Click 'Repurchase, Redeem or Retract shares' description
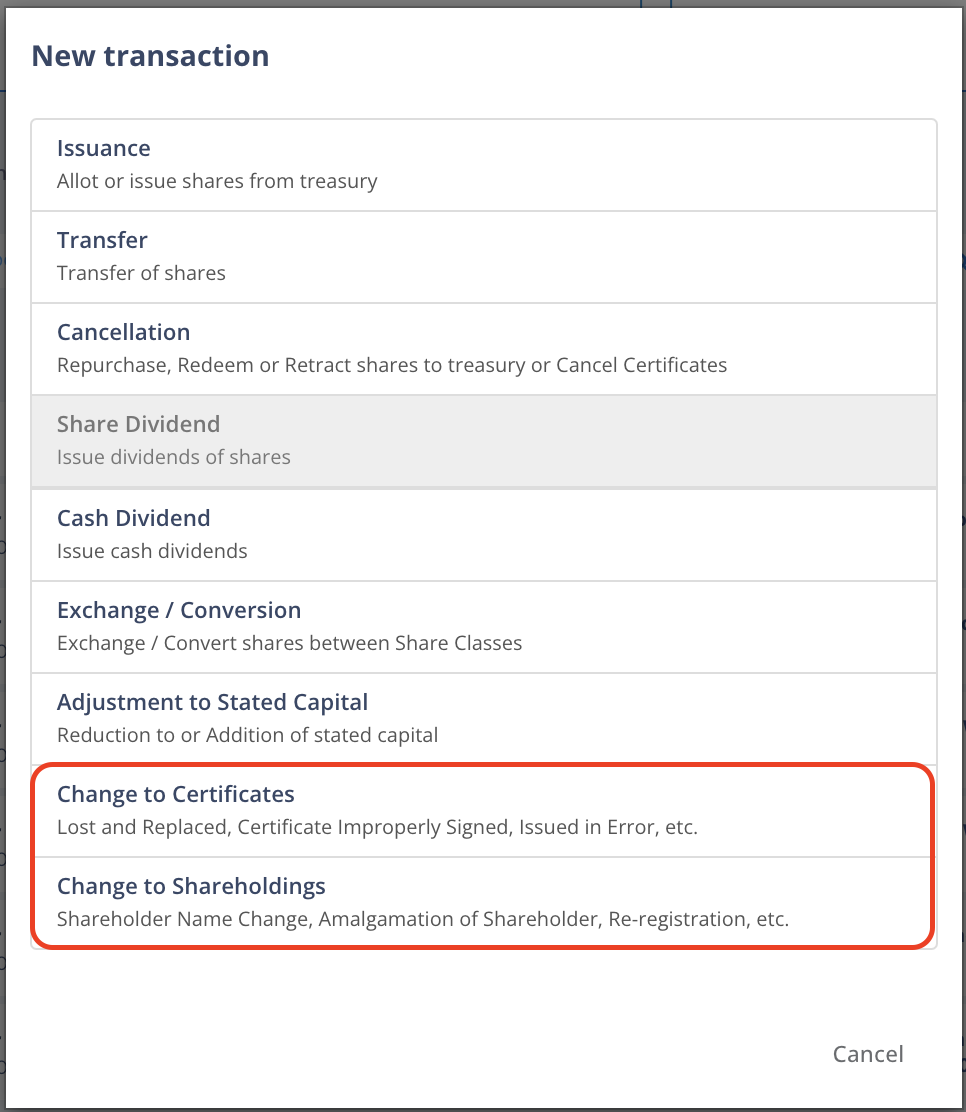The width and height of the screenshot is (966, 1112). point(391,366)
